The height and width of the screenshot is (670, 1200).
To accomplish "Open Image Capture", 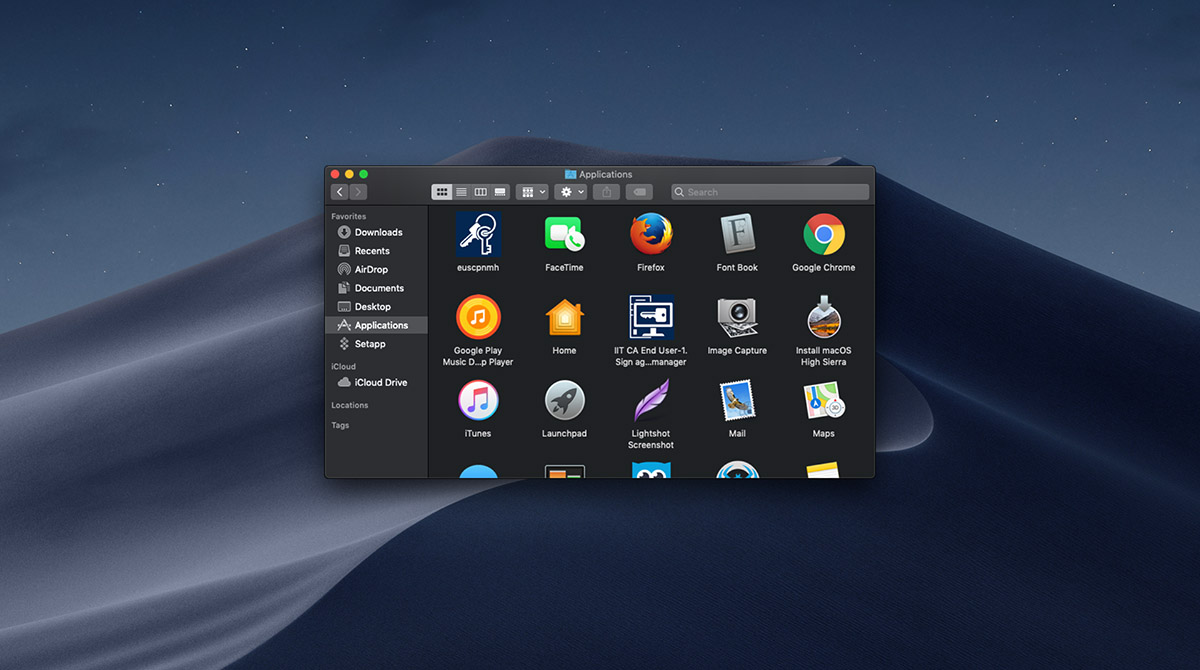I will click(737, 320).
